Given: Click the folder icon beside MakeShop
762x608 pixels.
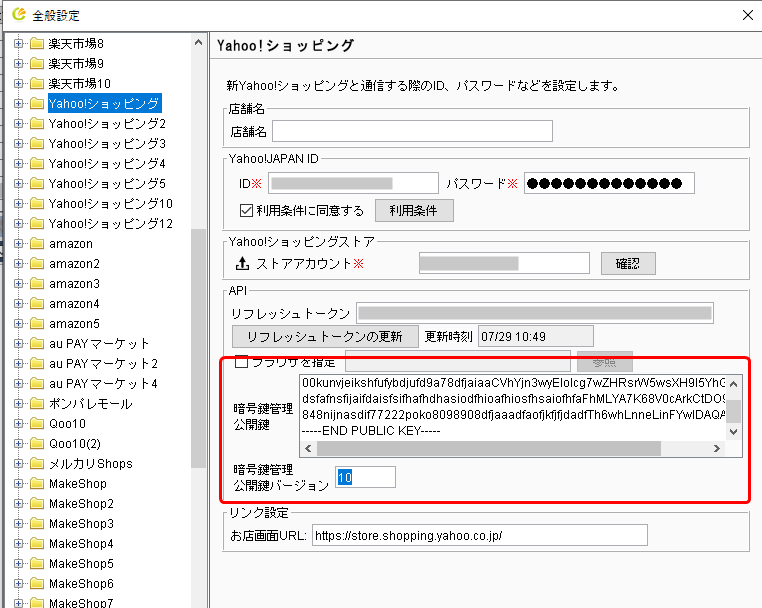Looking at the screenshot, I should [37, 484].
